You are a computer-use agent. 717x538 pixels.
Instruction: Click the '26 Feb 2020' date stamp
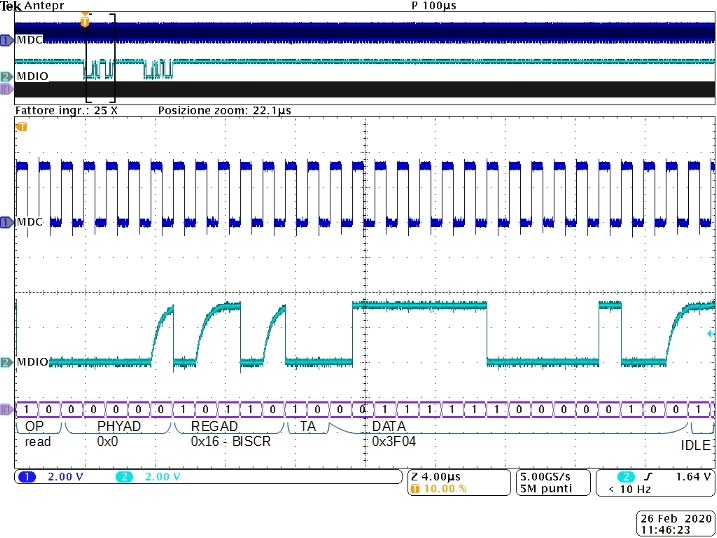click(x=676, y=518)
